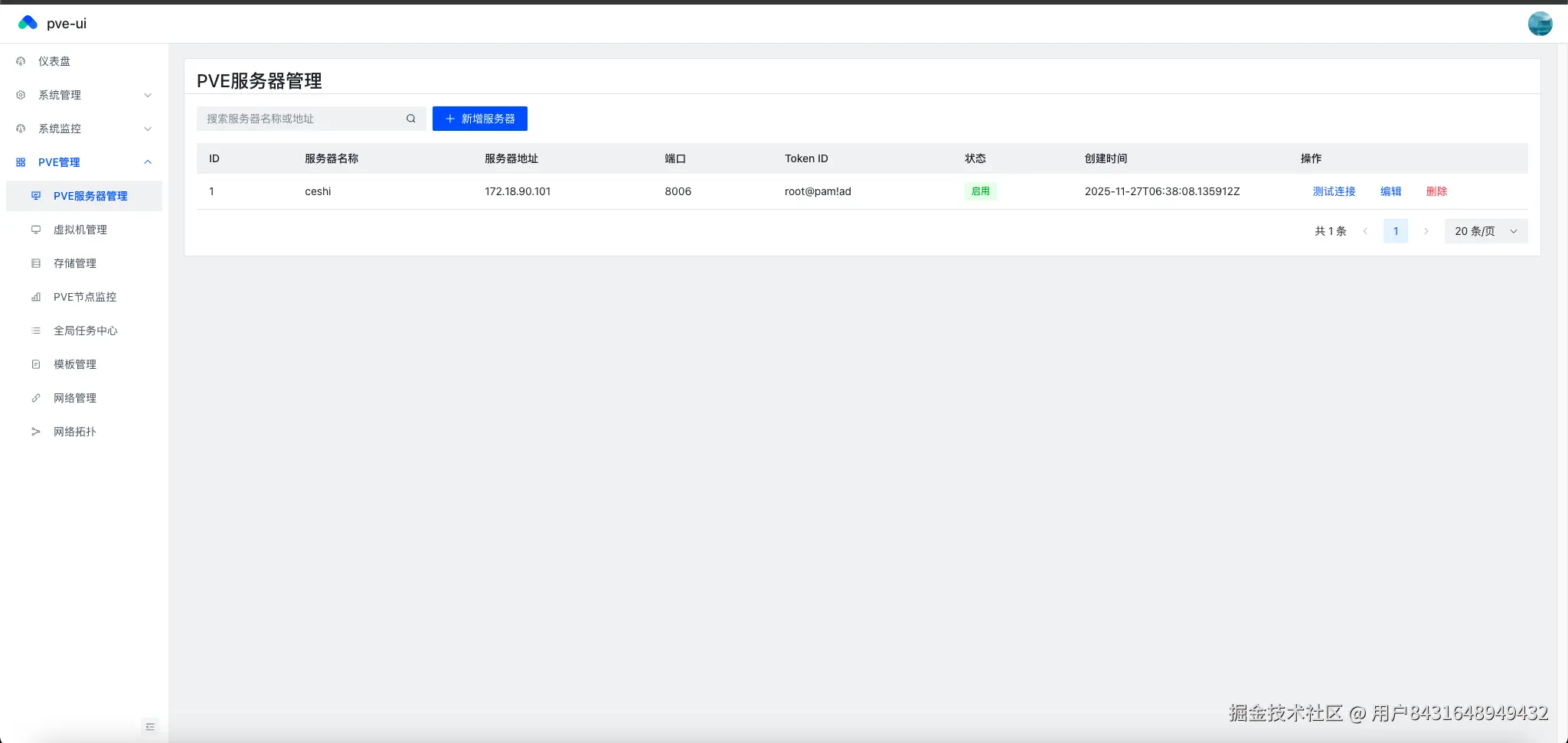Click the dashboard icon beside 仪表盘

click(21, 61)
